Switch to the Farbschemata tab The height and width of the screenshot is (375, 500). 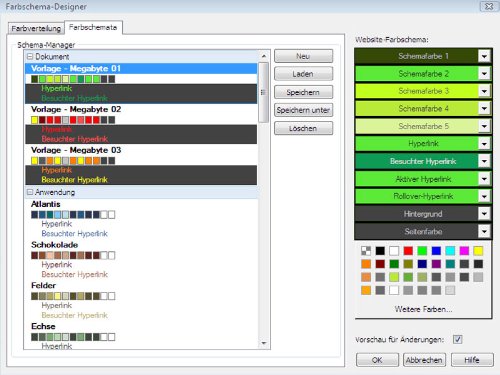tap(93, 27)
